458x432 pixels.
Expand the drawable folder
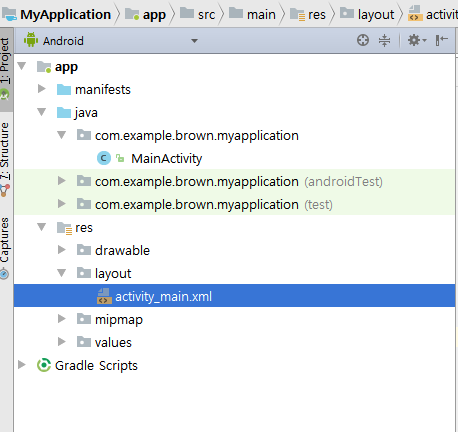pyautogui.click(x=62, y=250)
